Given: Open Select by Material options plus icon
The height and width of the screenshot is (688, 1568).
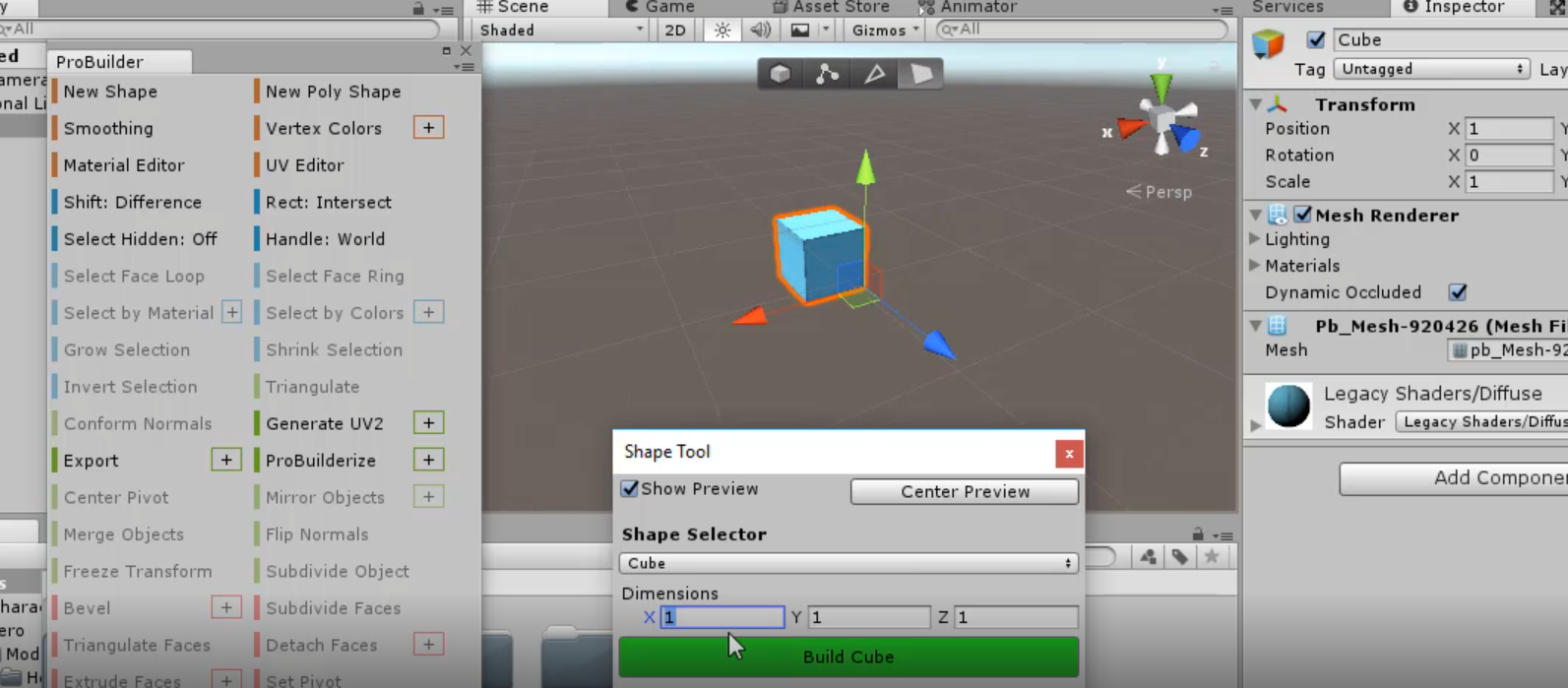Looking at the screenshot, I should pos(231,312).
